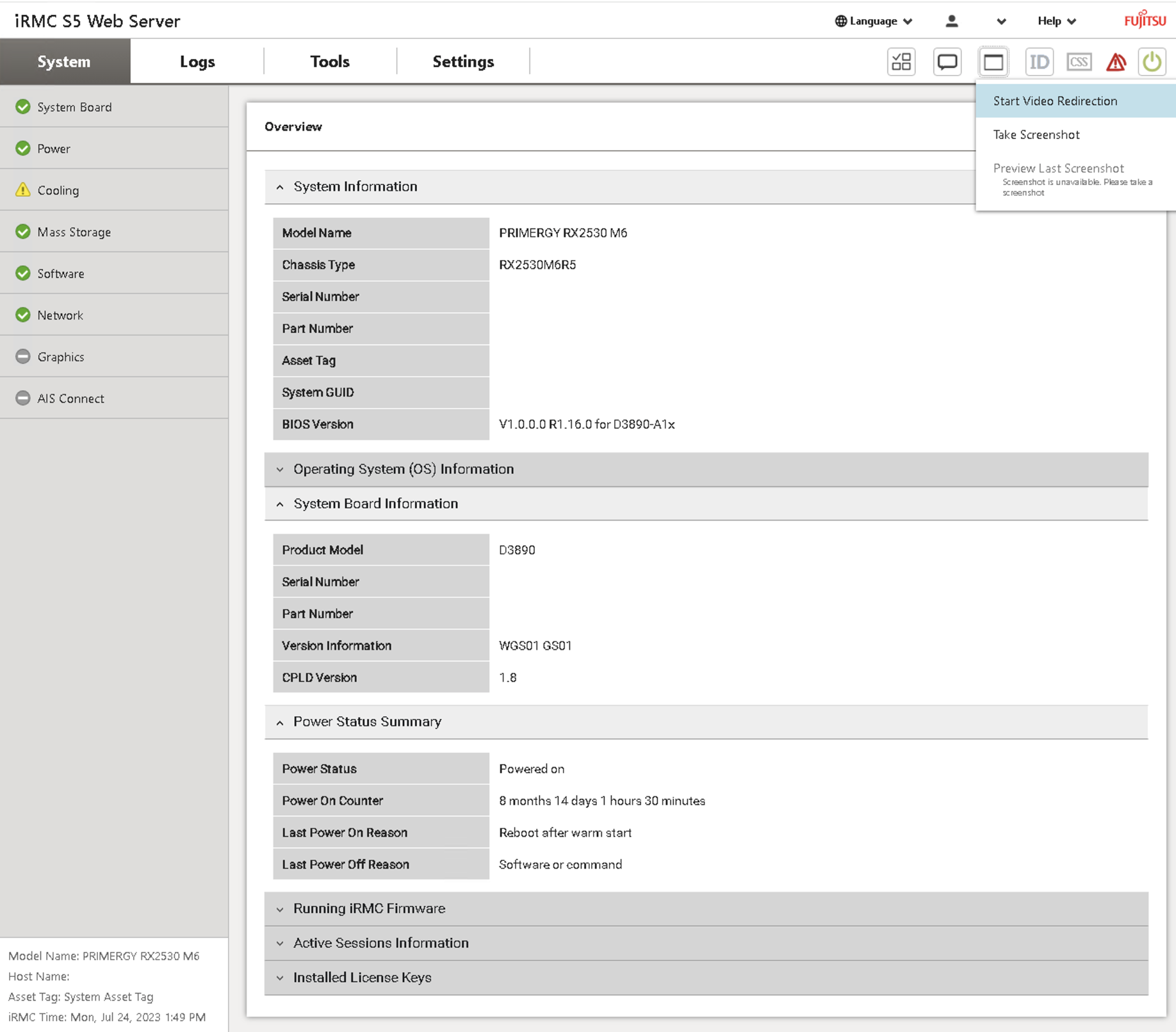
Task: Open the AIS Connect sidebar page
Action: point(114,398)
